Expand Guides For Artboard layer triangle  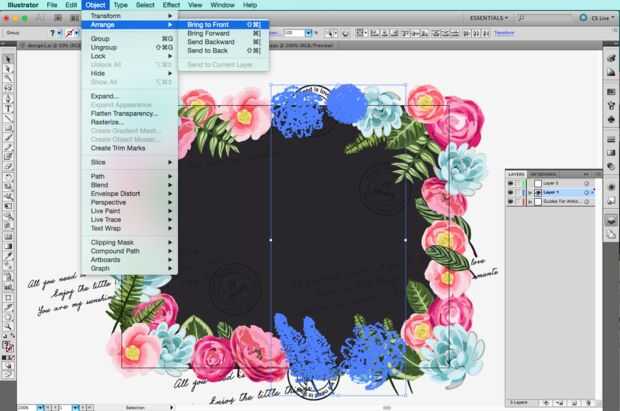(x=530, y=202)
